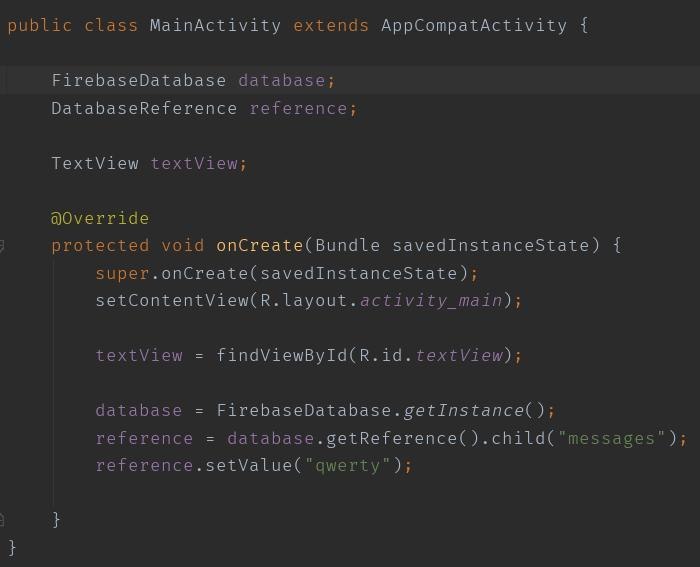
Task: Click the "protected" keyword
Action: (100, 246)
